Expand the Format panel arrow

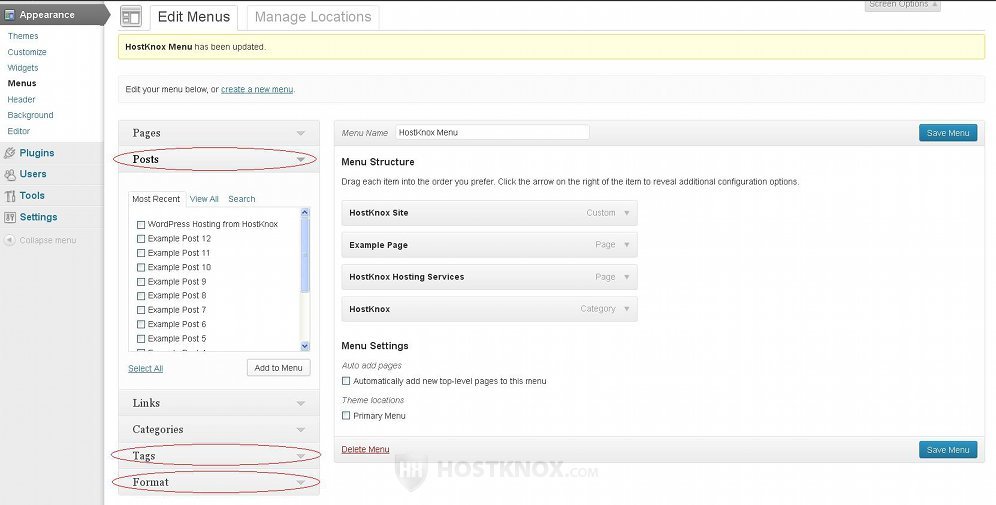pos(300,483)
